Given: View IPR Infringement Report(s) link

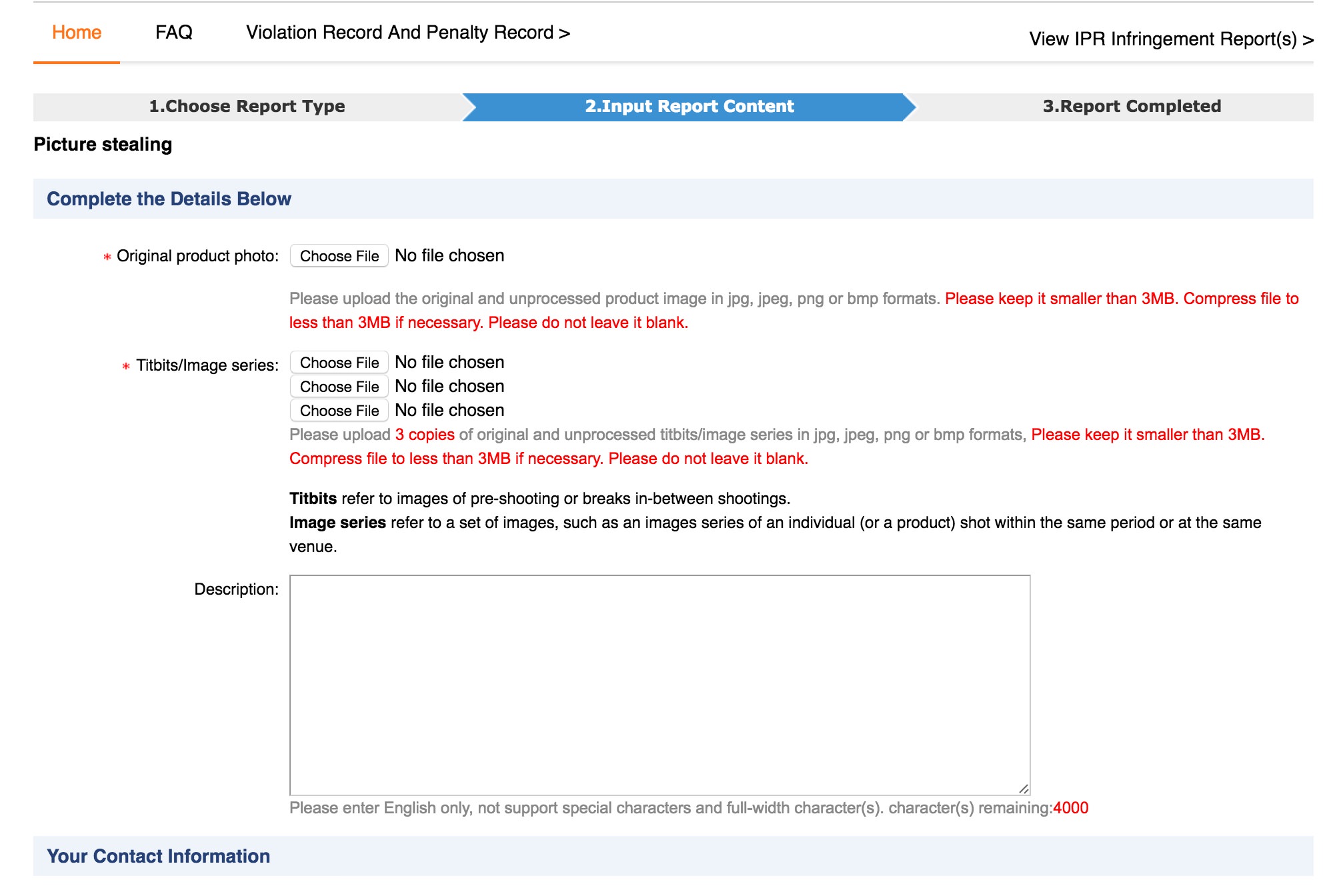Looking at the screenshot, I should point(1170,39).
